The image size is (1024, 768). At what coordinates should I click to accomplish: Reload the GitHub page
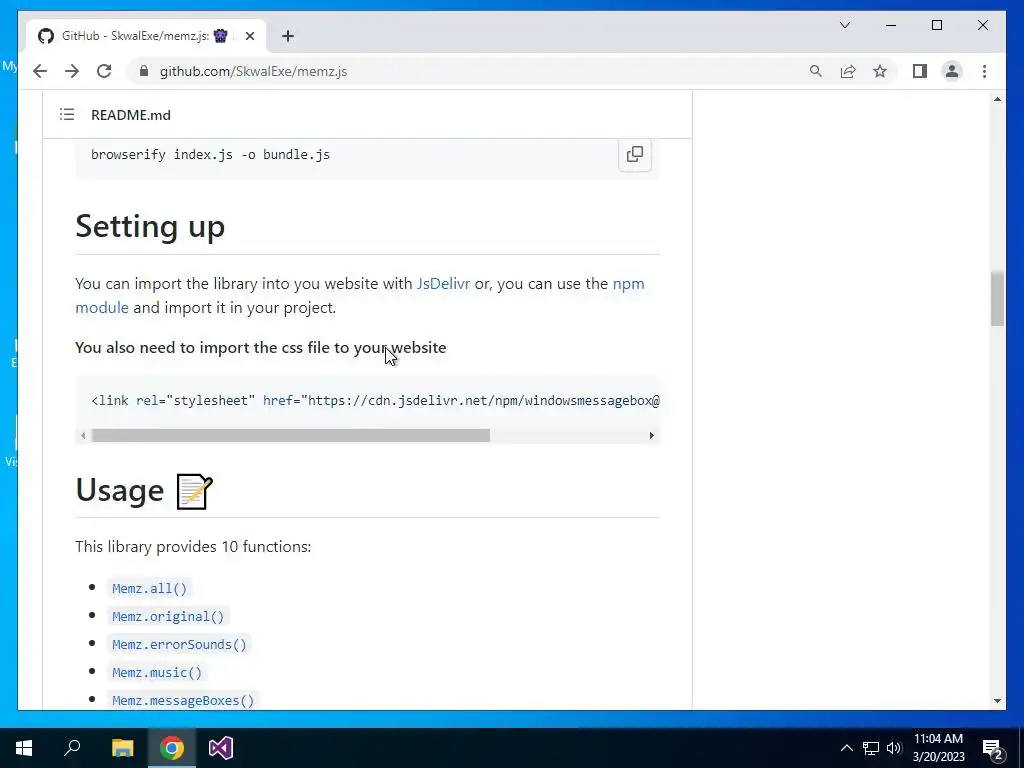pyautogui.click(x=104, y=71)
